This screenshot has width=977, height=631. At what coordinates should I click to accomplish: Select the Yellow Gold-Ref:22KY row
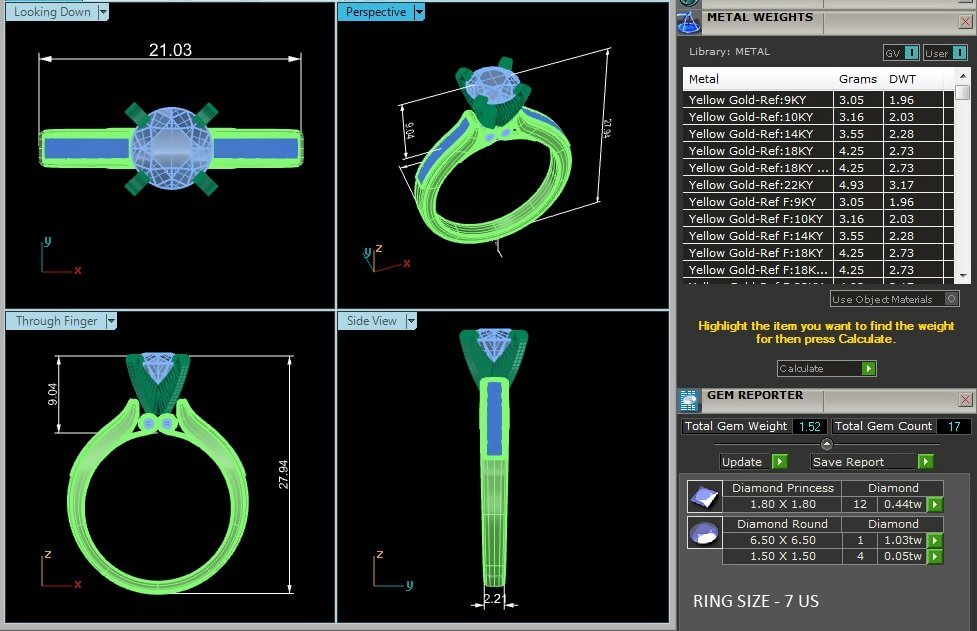(x=760, y=185)
